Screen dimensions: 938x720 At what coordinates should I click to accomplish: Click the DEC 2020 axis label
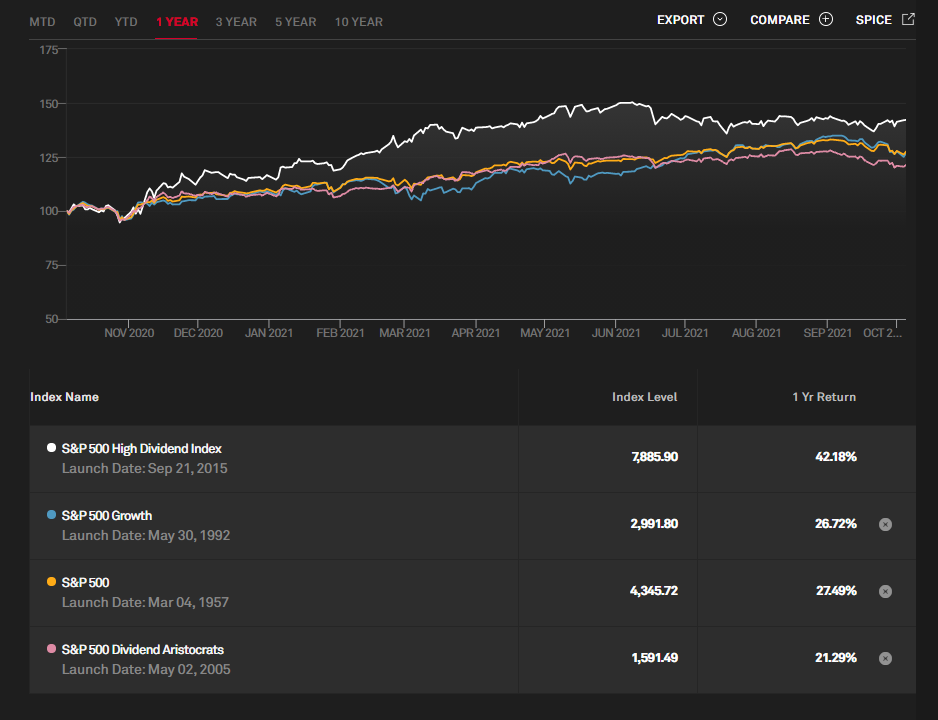[198, 333]
